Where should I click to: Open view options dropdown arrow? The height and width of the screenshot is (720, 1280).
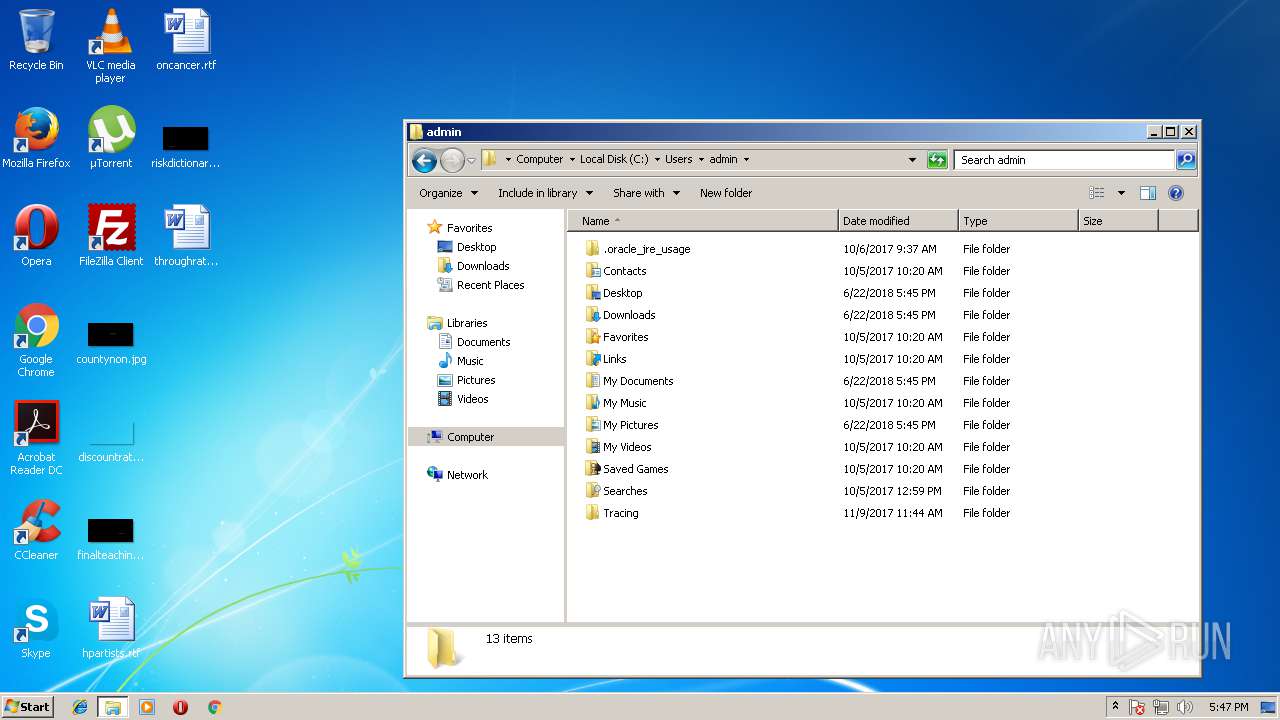pyautogui.click(x=1121, y=193)
